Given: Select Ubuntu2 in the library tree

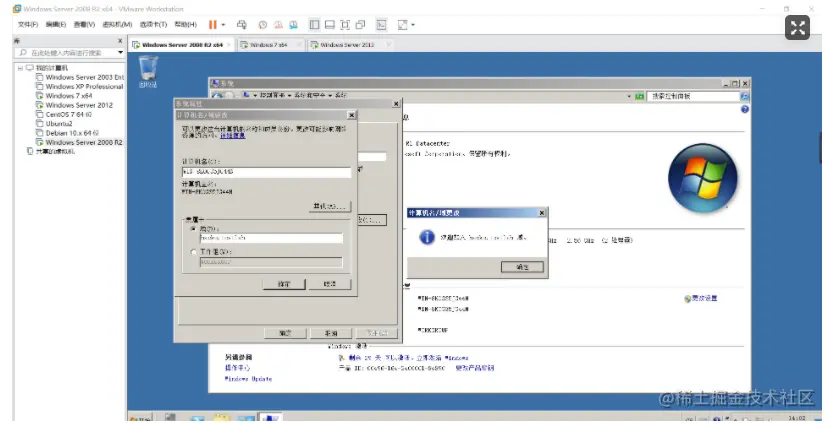Looking at the screenshot, I should [x=54, y=124].
